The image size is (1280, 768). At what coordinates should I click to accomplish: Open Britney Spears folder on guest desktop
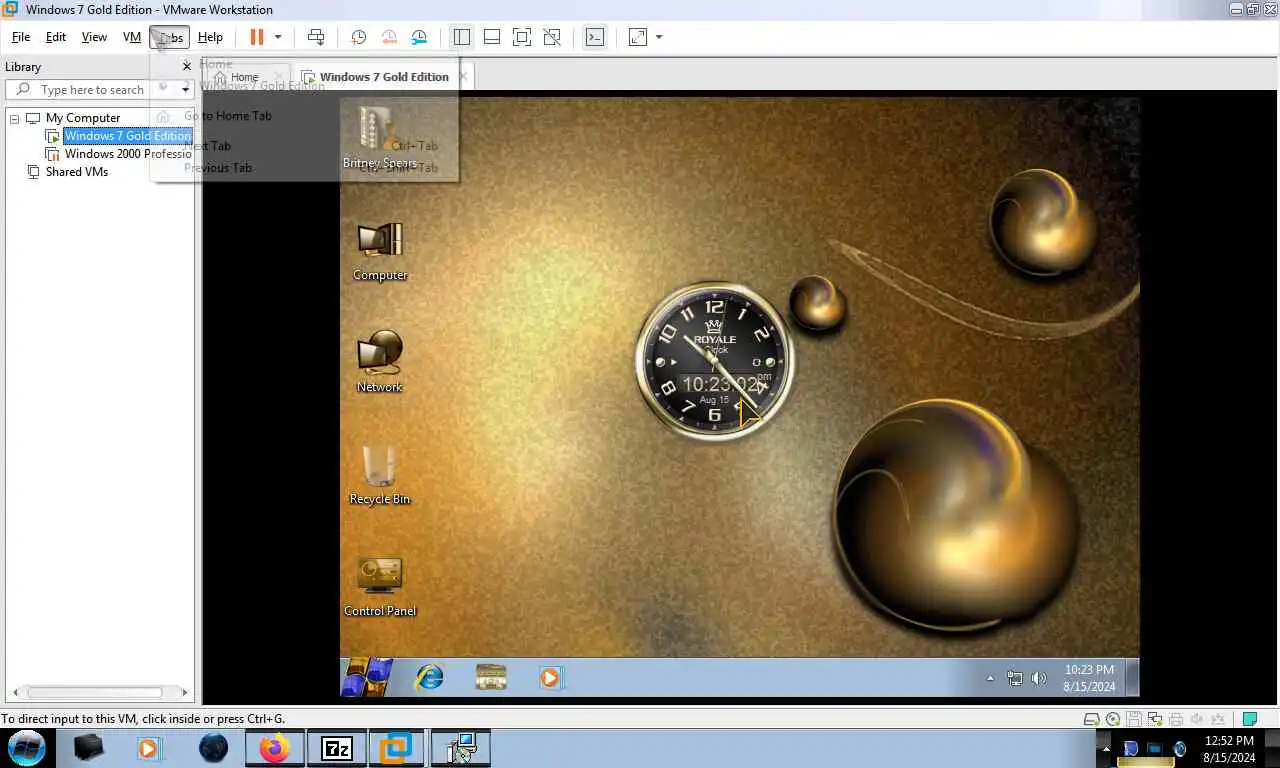click(380, 136)
